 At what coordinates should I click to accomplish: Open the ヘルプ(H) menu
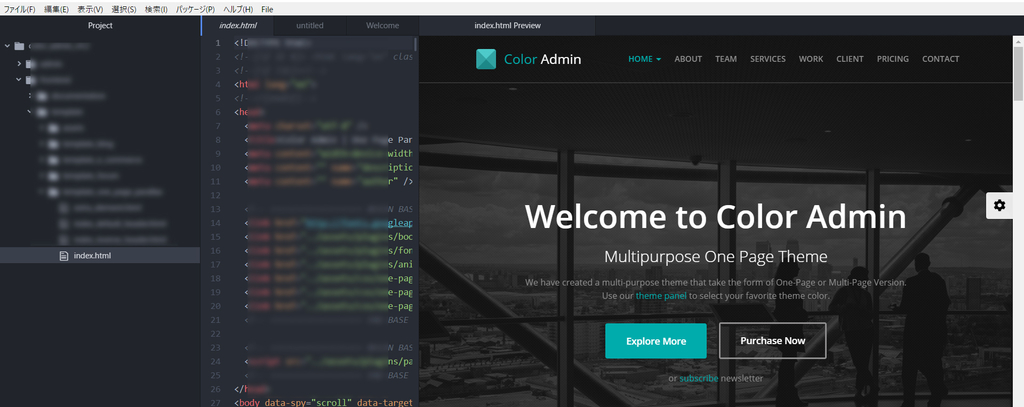(238, 9)
